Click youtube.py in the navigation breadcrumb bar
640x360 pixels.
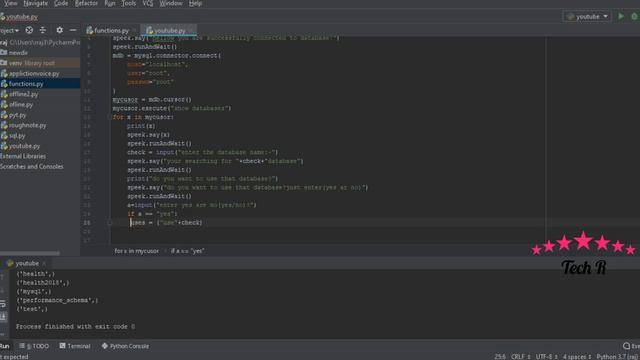pyautogui.click(x=19, y=17)
